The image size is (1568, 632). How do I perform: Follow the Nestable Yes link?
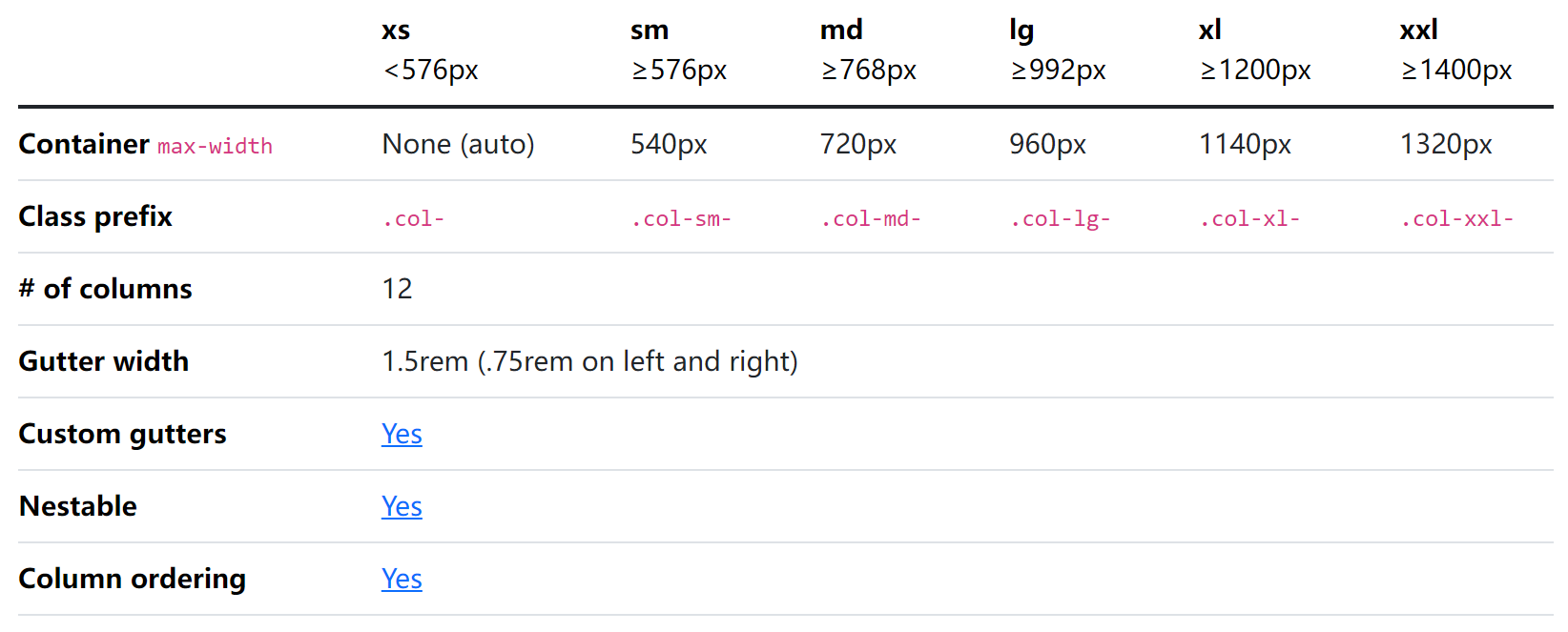402,506
